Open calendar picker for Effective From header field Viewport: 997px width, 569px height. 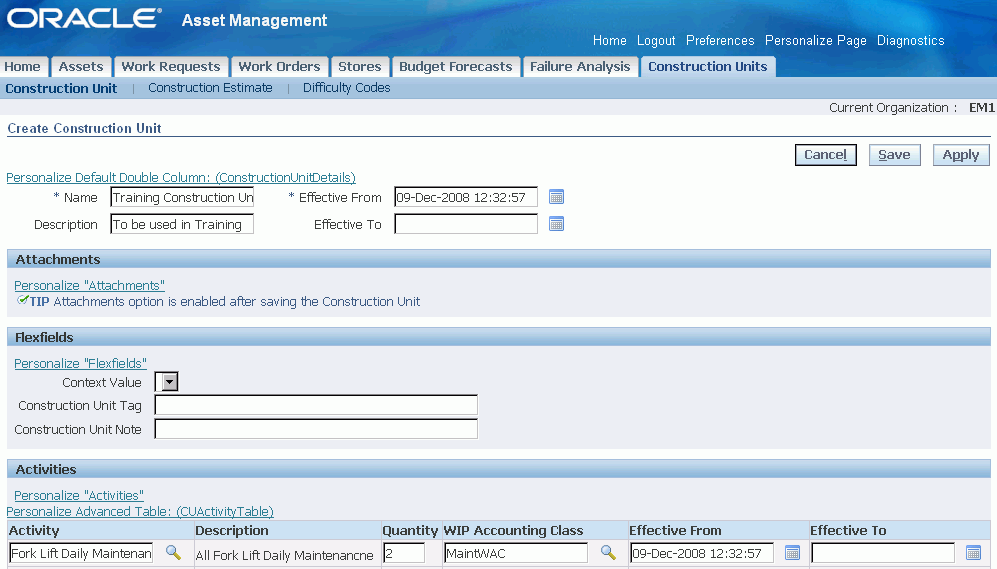(556, 197)
